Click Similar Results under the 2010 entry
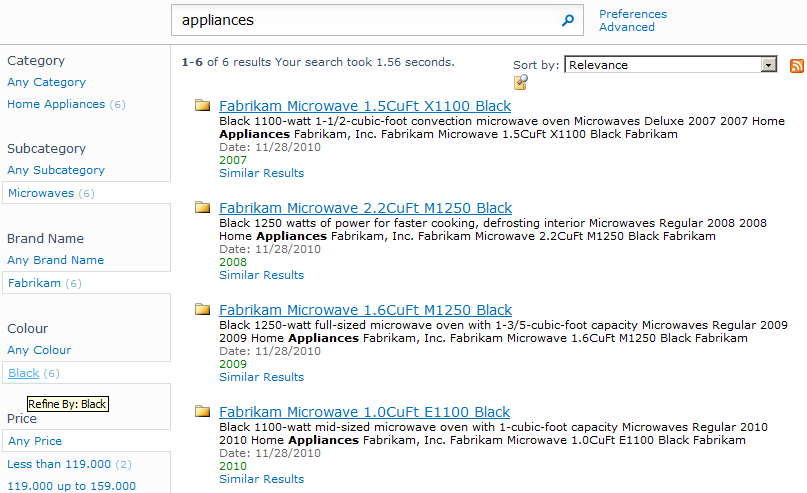Screen dimensions: 807x493 click(x=261, y=479)
